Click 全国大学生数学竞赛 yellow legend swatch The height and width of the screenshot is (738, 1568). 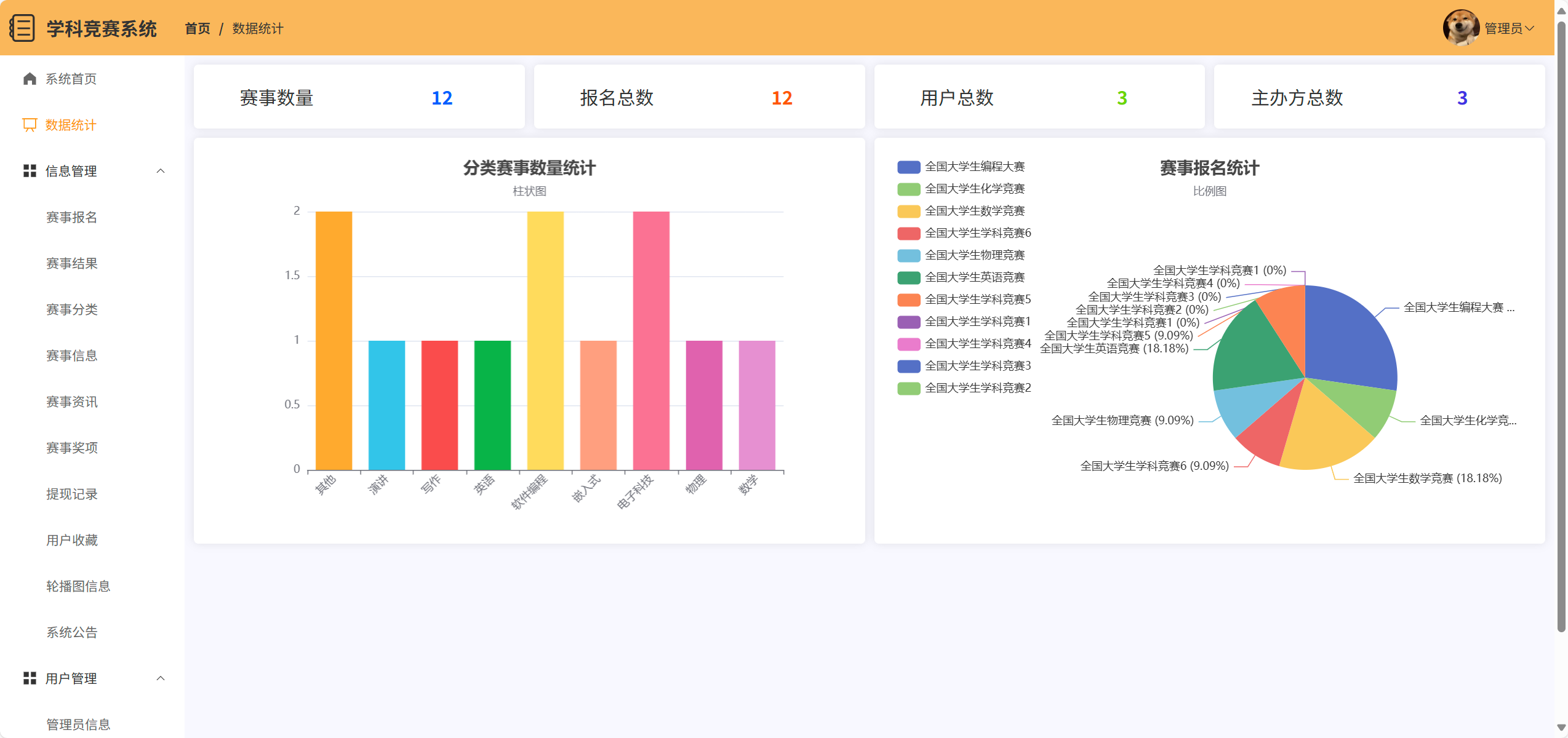[908, 211]
